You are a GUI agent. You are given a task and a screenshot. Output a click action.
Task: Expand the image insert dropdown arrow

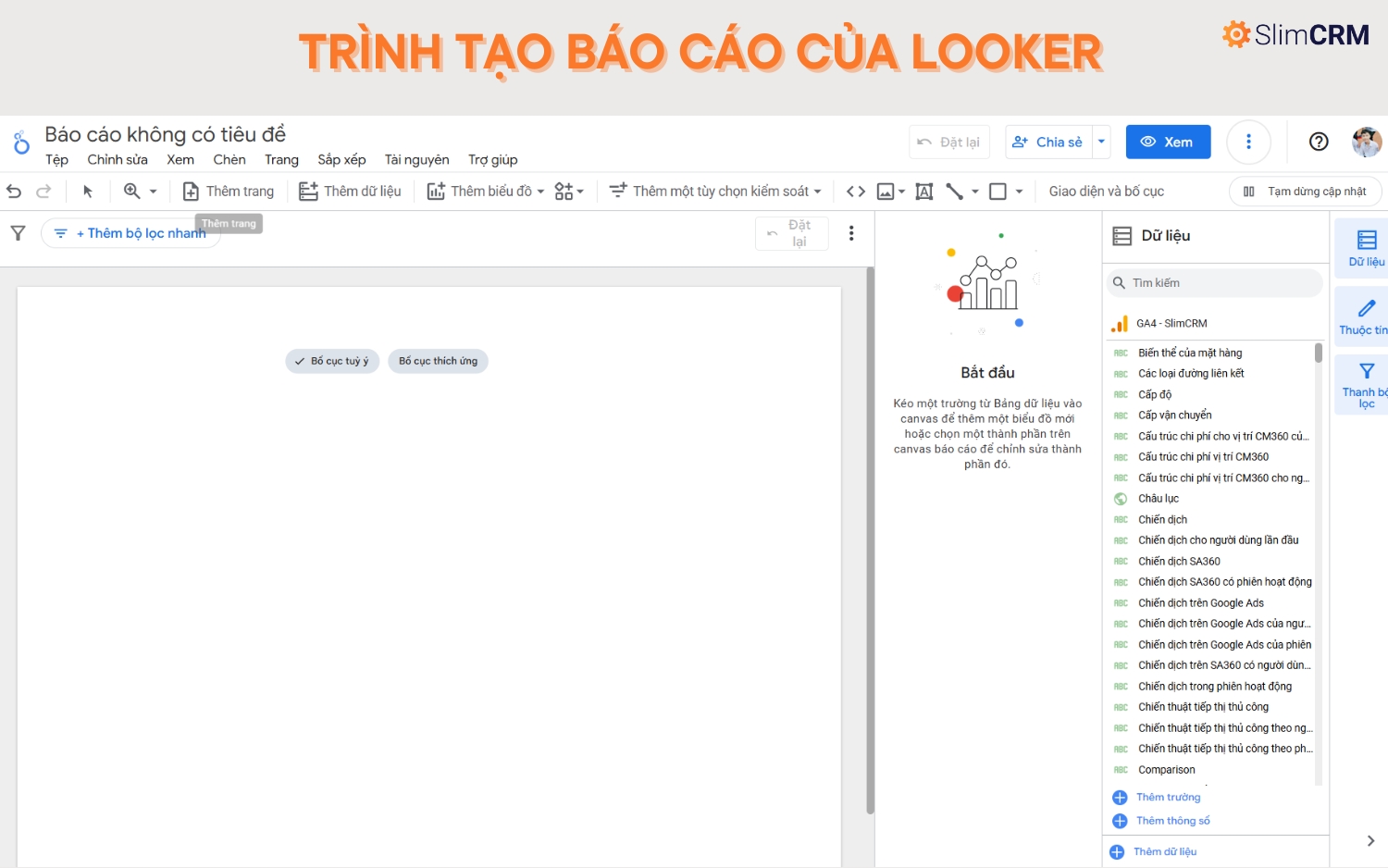tap(901, 192)
